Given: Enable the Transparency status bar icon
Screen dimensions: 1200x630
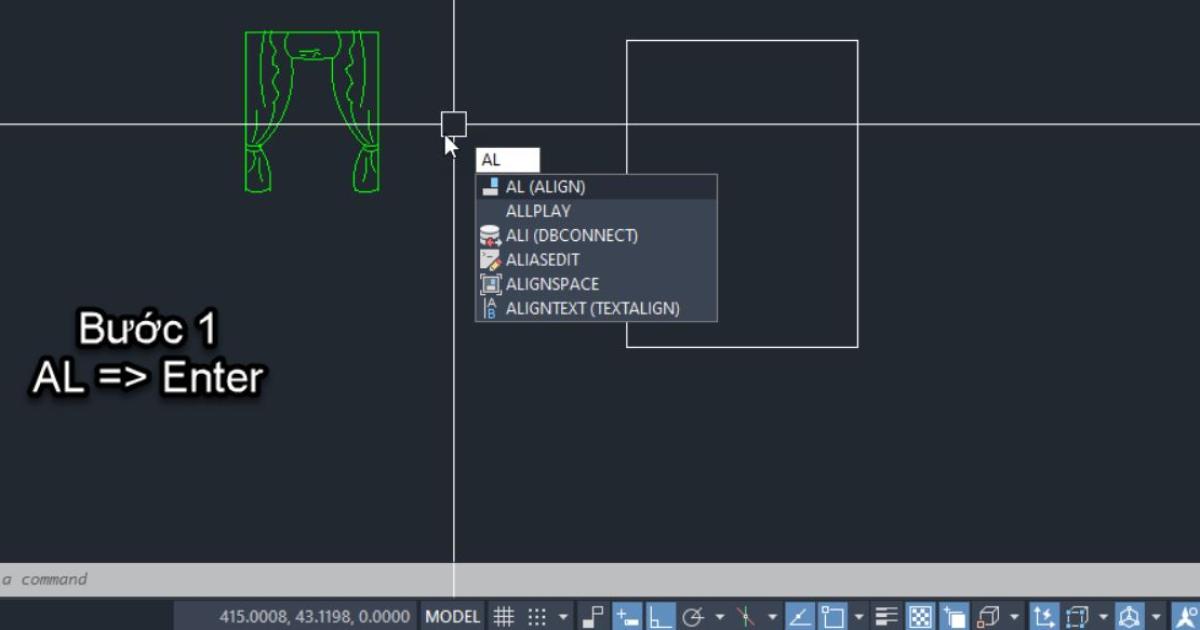Looking at the screenshot, I should coord(918,616).
